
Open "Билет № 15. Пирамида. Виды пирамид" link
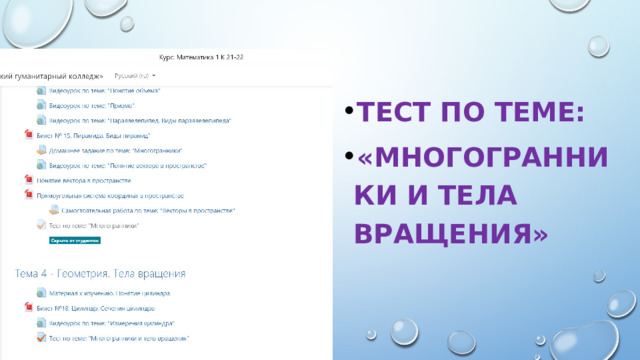[93, 136]
